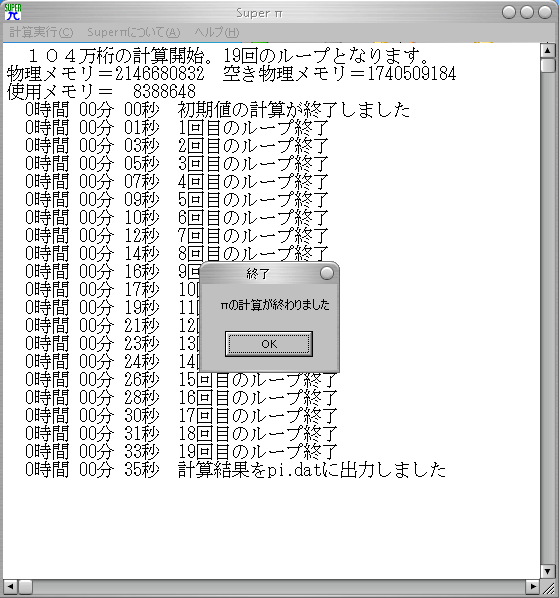Click the 終了 dialog title text
Viewport: 559px width, 598px height.
[x=258, y=273]
